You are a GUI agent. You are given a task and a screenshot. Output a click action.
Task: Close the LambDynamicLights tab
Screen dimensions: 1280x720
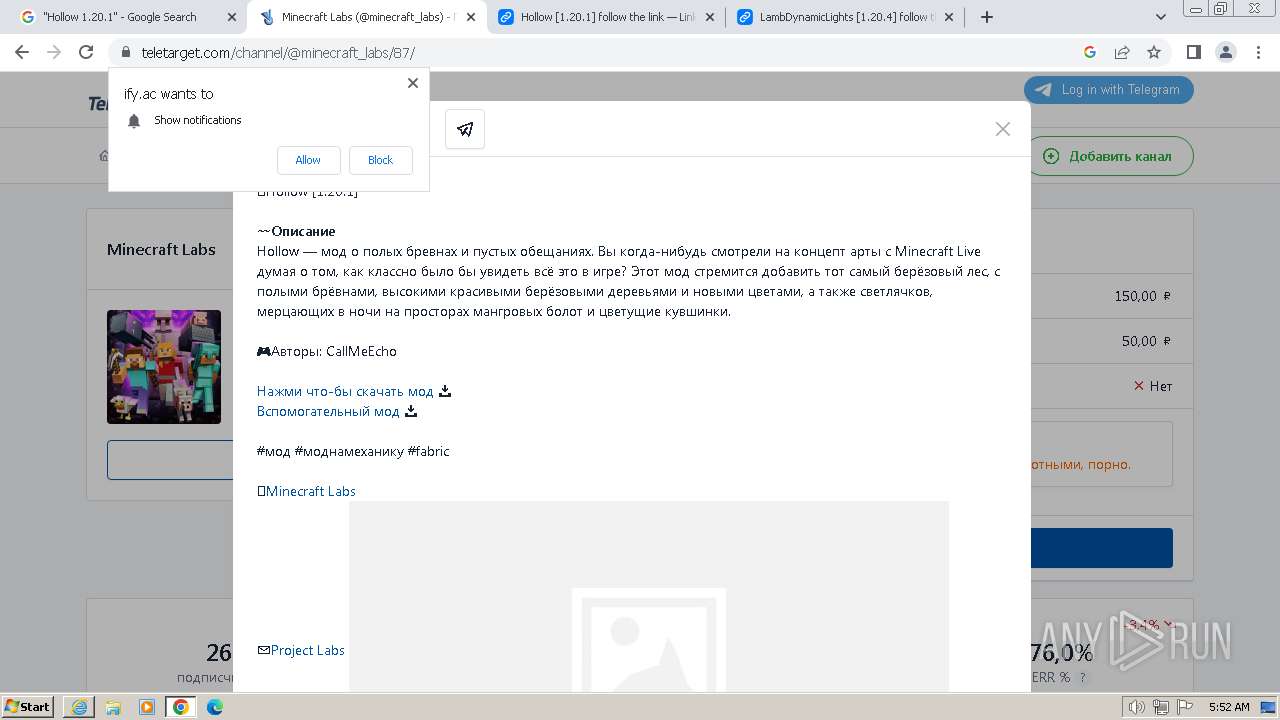click(949, 17)
